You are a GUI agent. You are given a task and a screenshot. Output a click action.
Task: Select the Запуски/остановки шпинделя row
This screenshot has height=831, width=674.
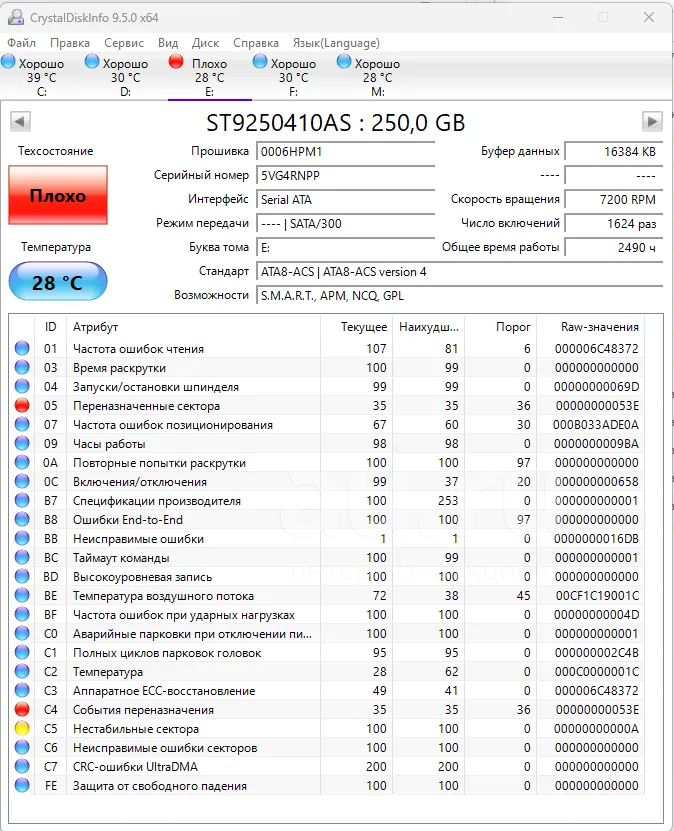click(327, 386)
